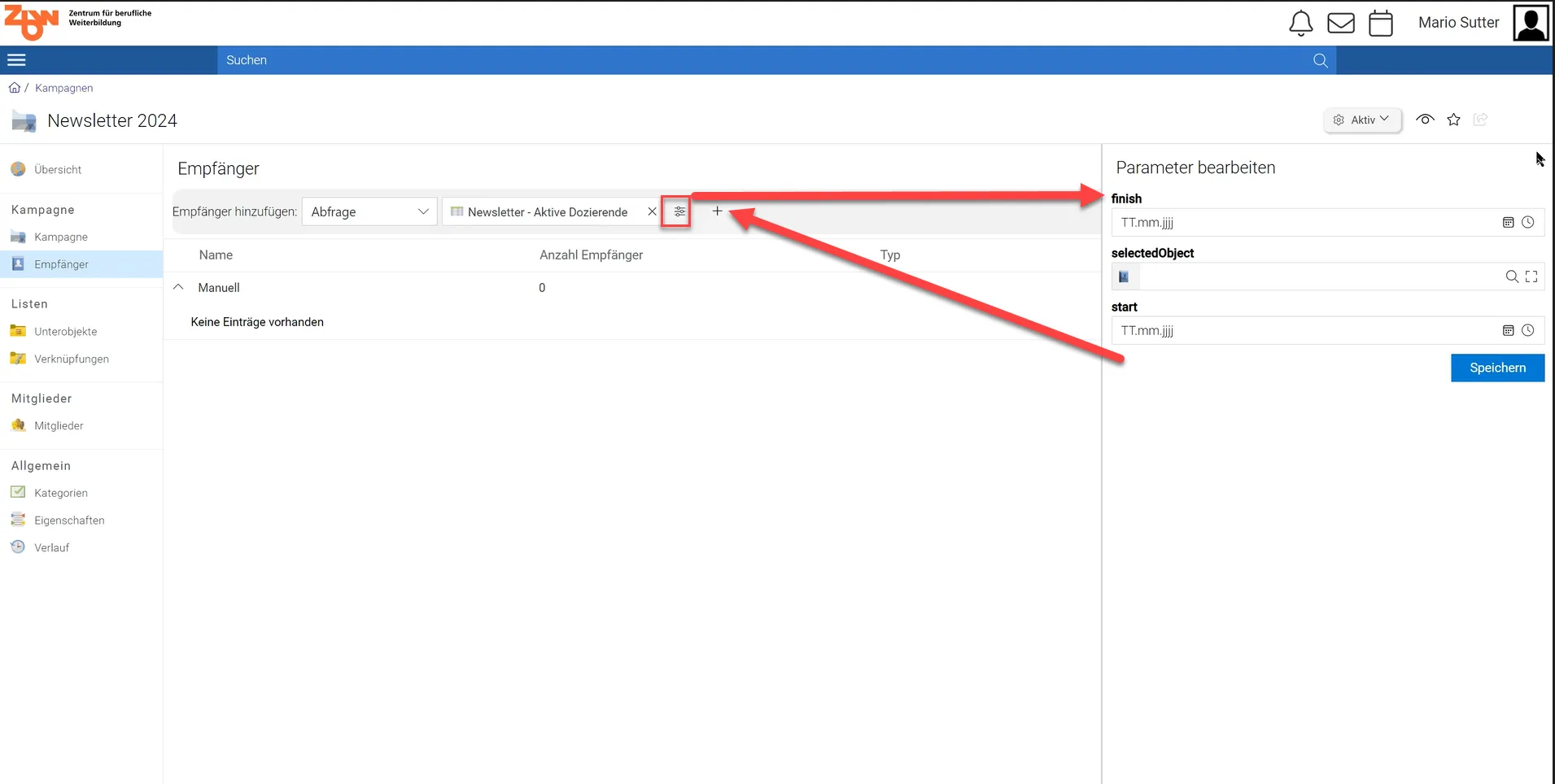The width and height of the screenshot is (1555, 784).
Task: Open the finish time clock picker
Action: click(1528, 222)
